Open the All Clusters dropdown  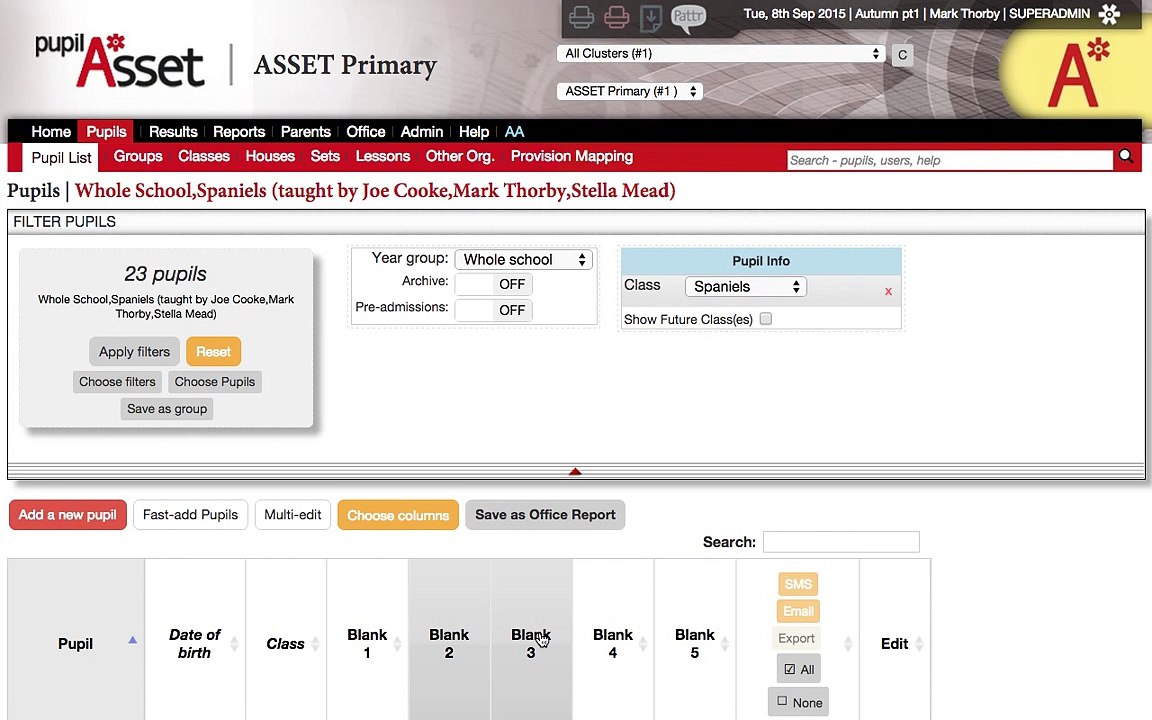pos(721,54)
